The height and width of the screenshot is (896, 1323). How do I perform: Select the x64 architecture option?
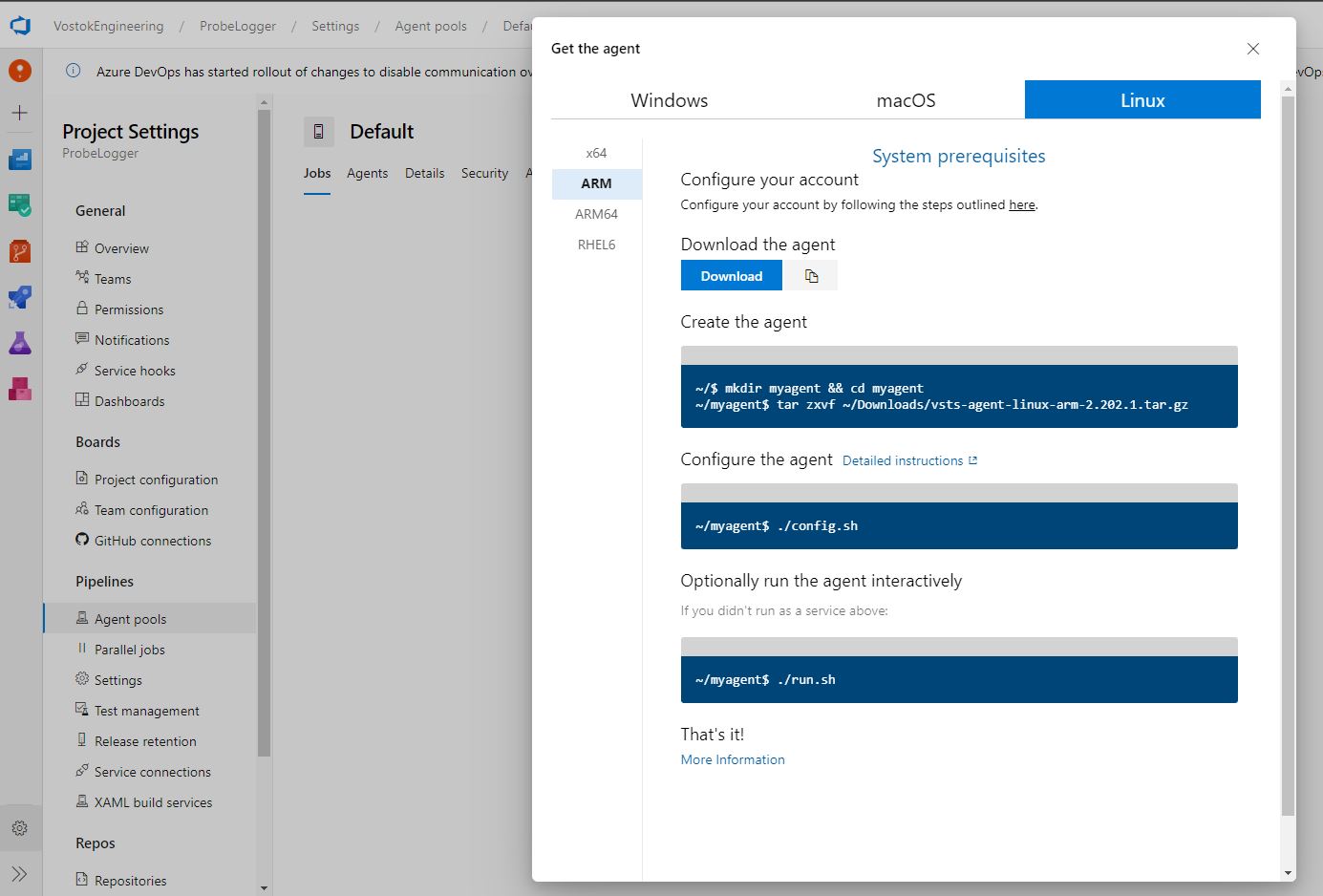(597, 153)
